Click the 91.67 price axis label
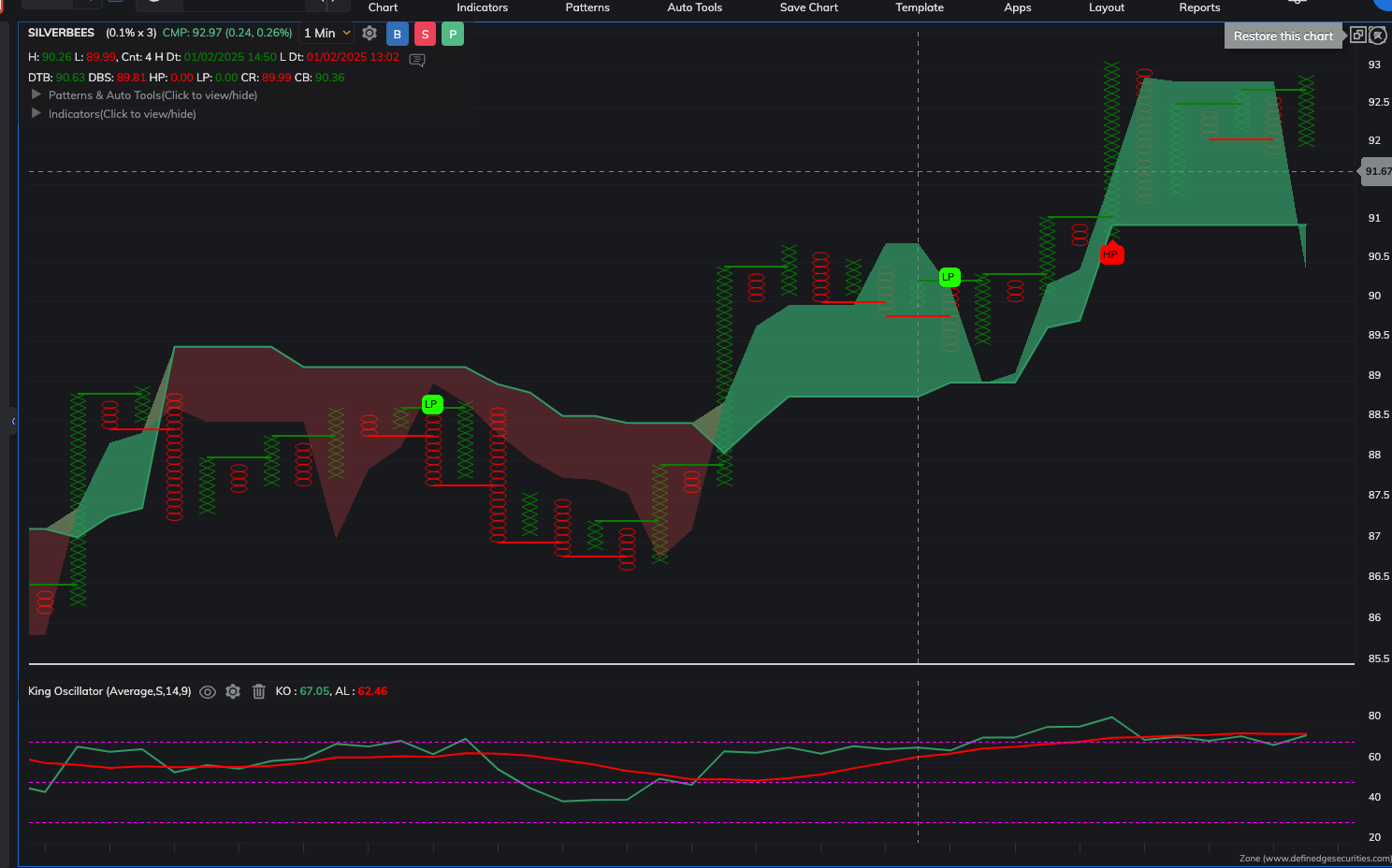 [x=1377, y=171]
